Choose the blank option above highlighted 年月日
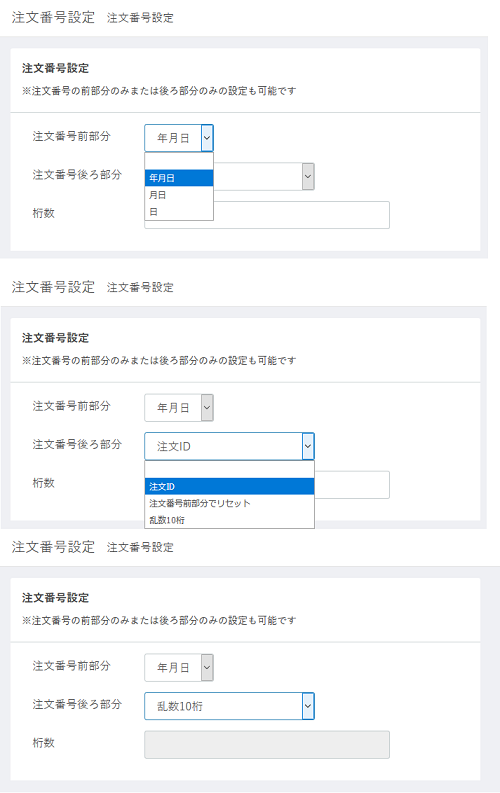Image resolution: width=500 pixels, height=793 pixels. pos(179,161)
